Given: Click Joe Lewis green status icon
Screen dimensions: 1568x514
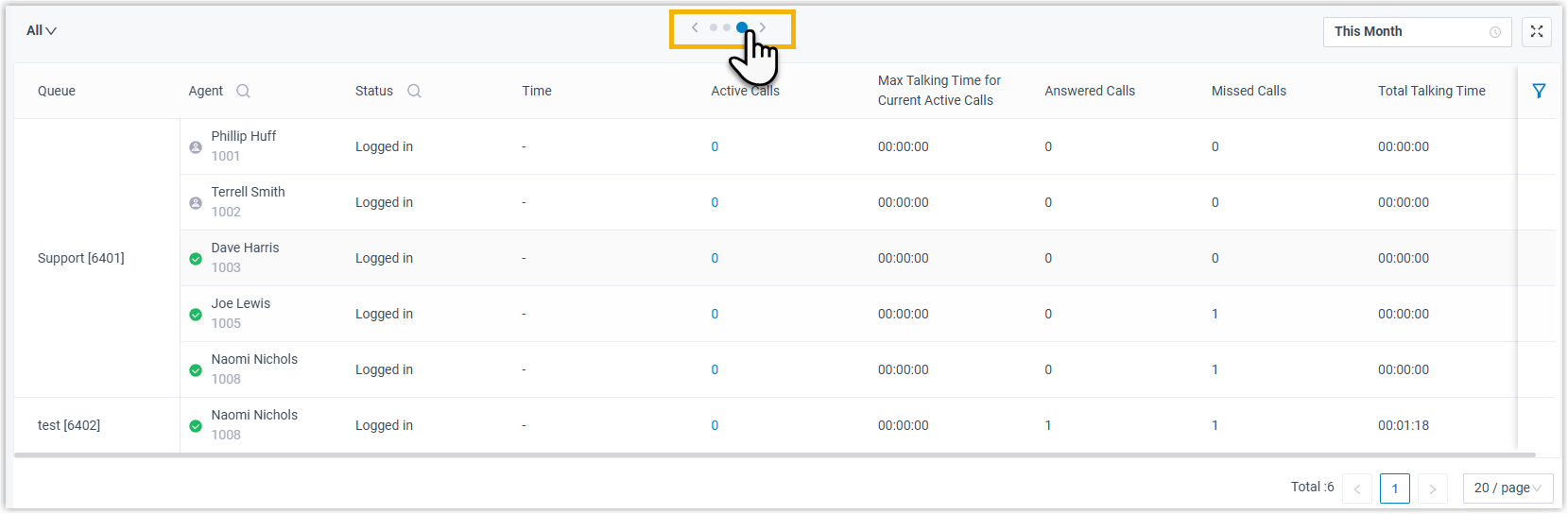Looking at the screenshot, I should click(196, 314).
